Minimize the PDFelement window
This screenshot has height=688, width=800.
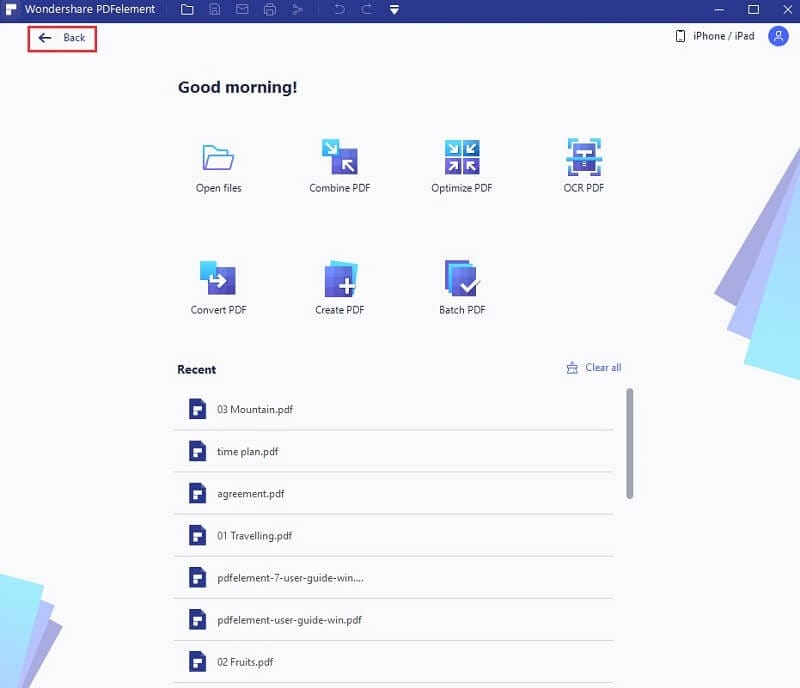coord(719,10)
